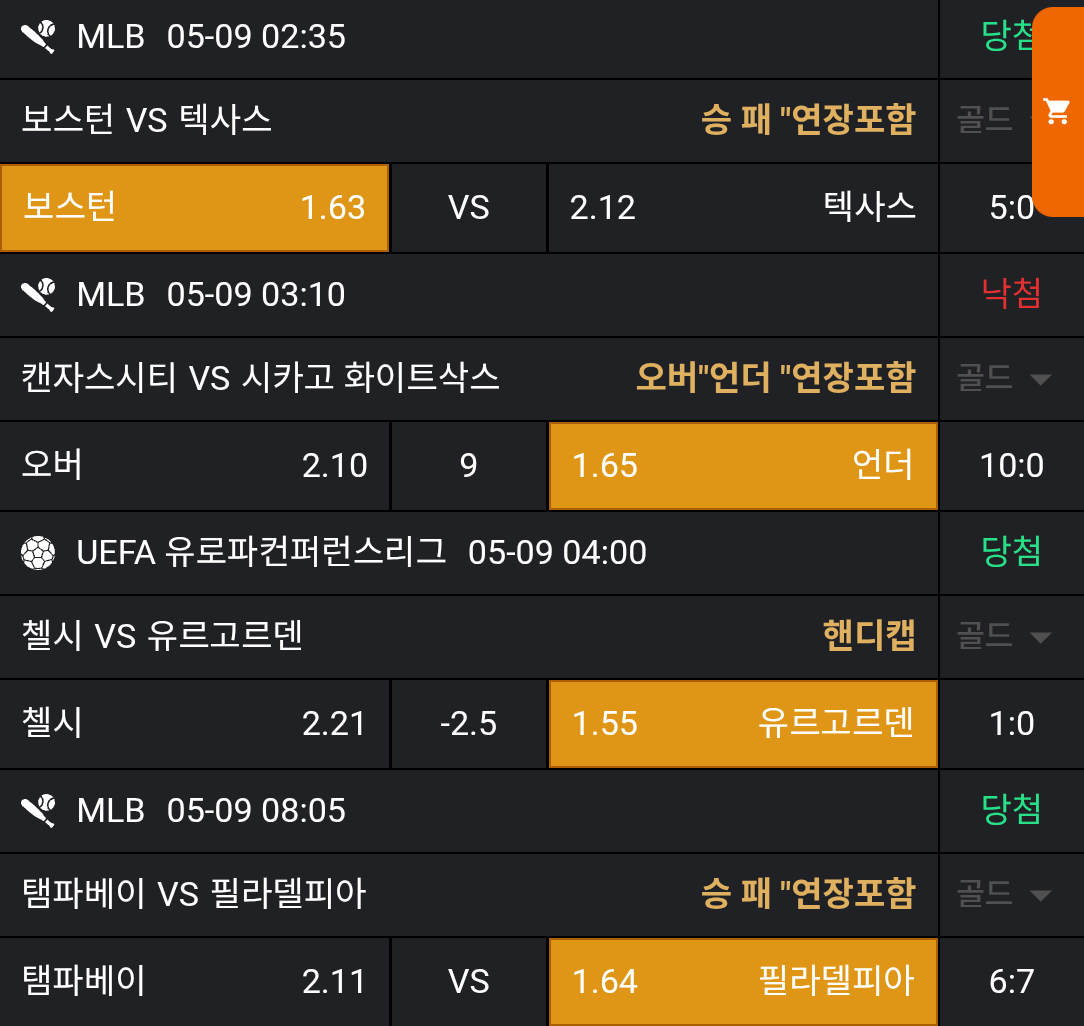Toggle the 보스턴 1.63 bet selection

click(194, 208)
